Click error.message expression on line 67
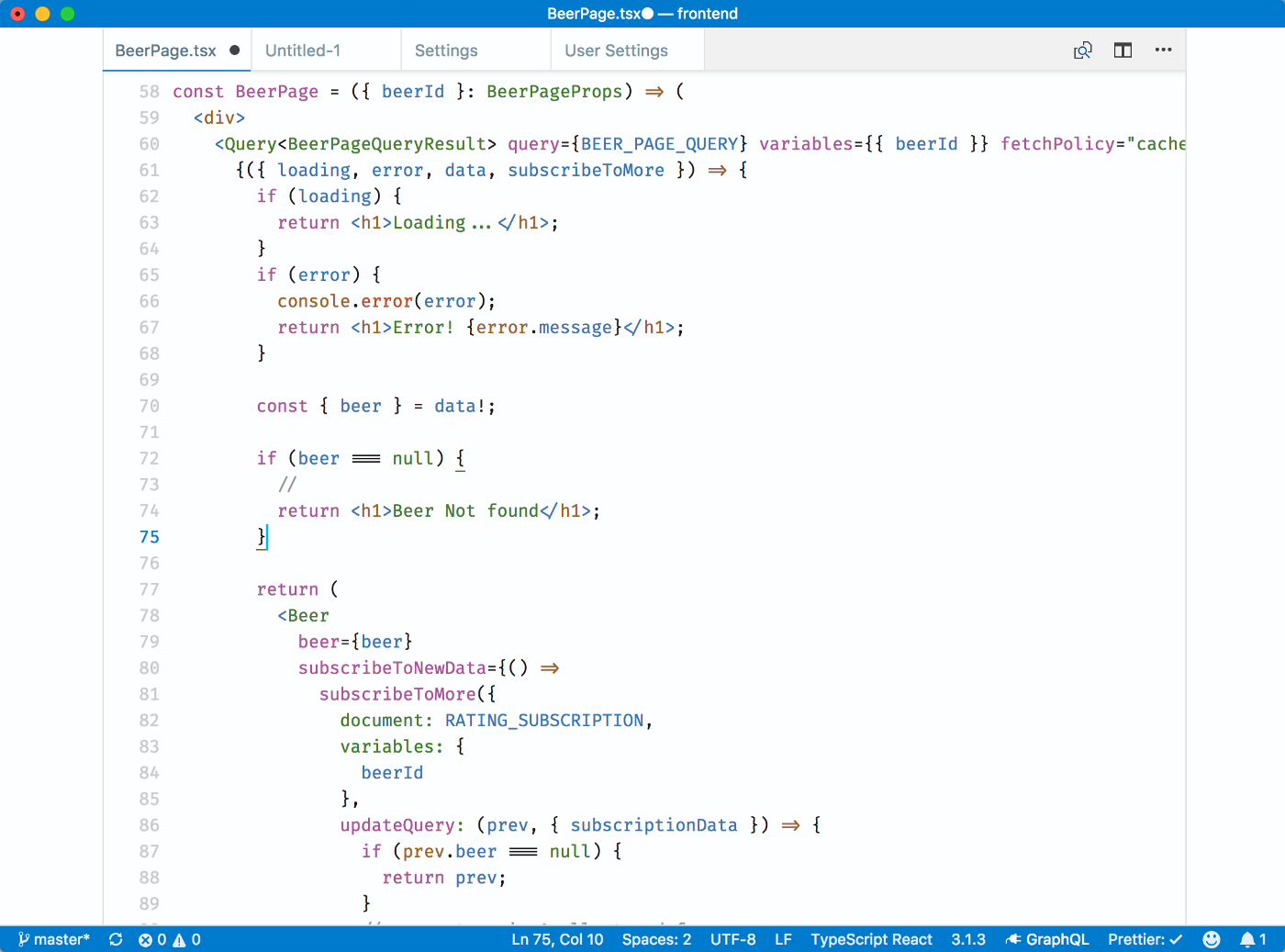This screenshot has width=1285, height=952. (544, 328)
